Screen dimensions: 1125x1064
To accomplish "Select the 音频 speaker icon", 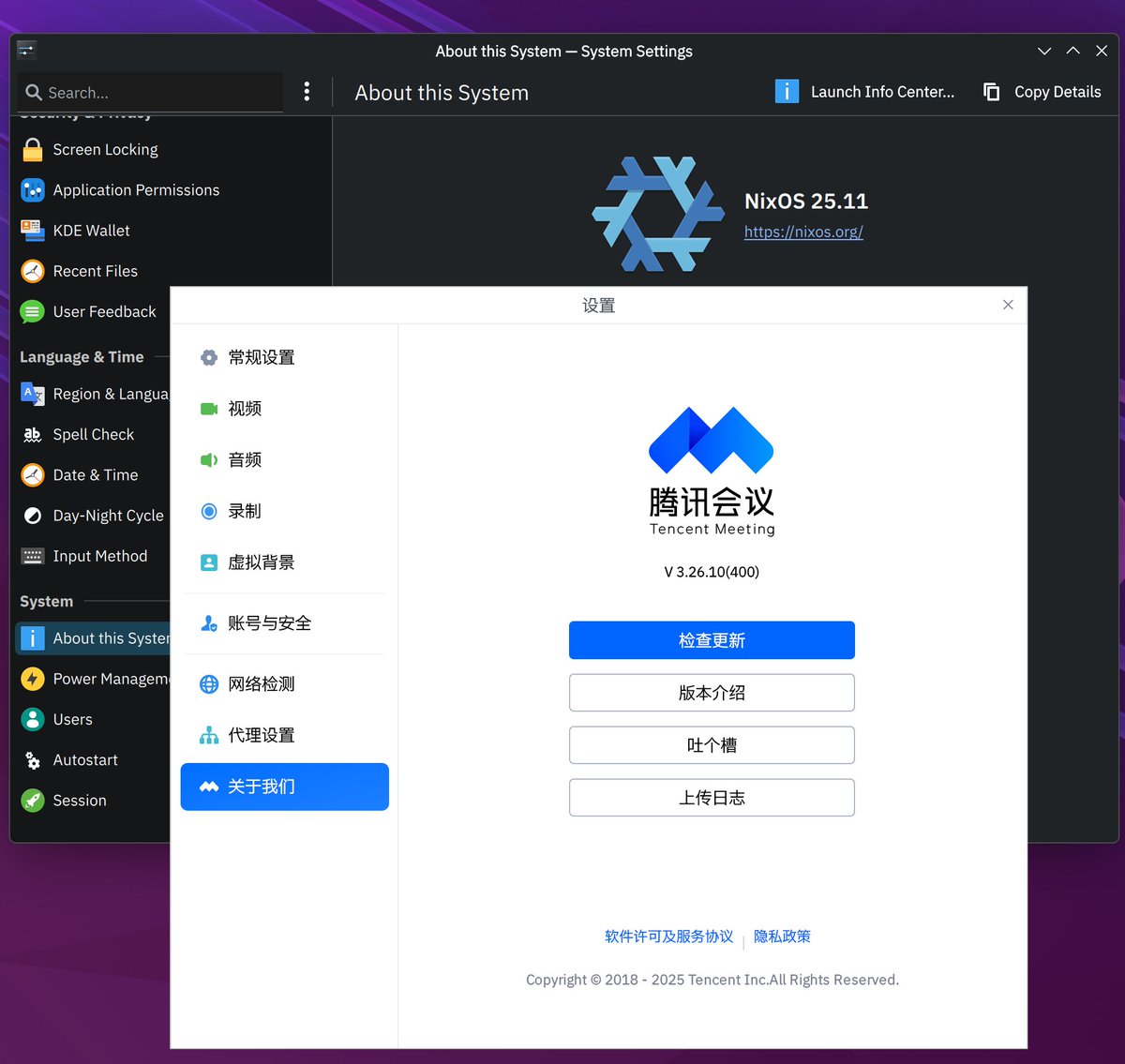I will 209,460.
